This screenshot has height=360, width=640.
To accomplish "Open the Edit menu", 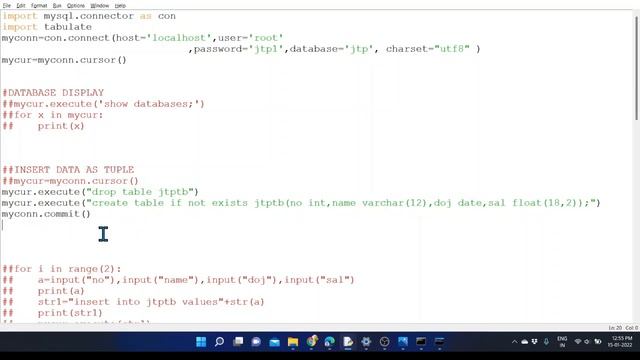I will point(21,6).
